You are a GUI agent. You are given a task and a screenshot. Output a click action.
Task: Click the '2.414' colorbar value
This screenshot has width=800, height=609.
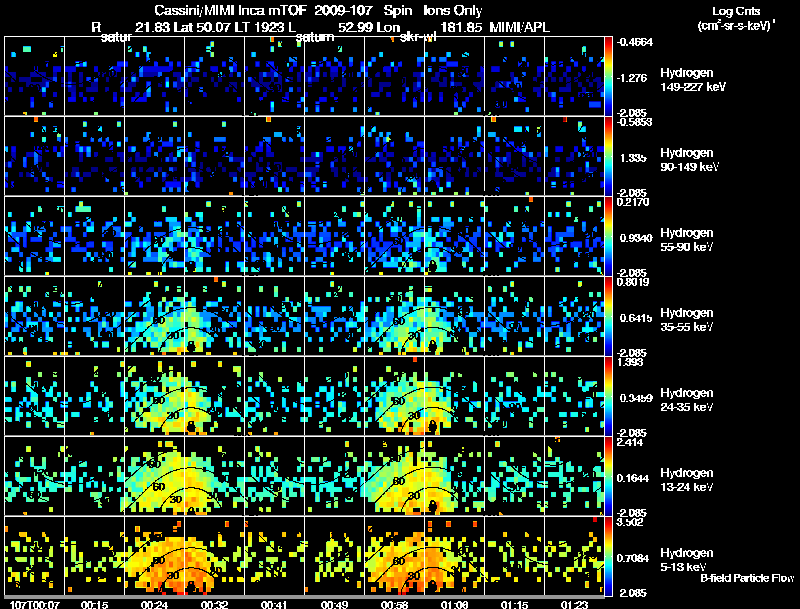click(x=630, y=442)
